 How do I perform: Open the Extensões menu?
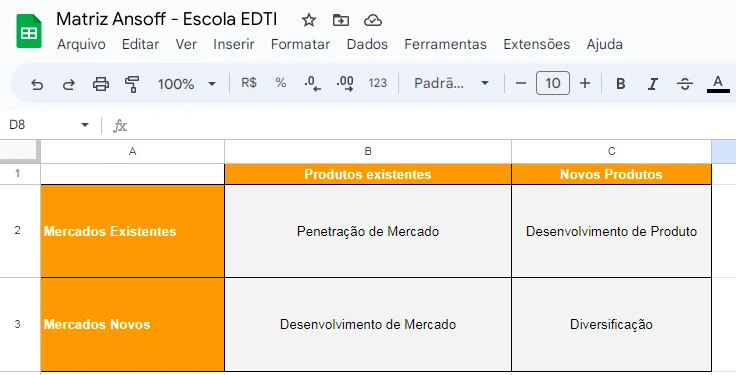pos(537,44)
